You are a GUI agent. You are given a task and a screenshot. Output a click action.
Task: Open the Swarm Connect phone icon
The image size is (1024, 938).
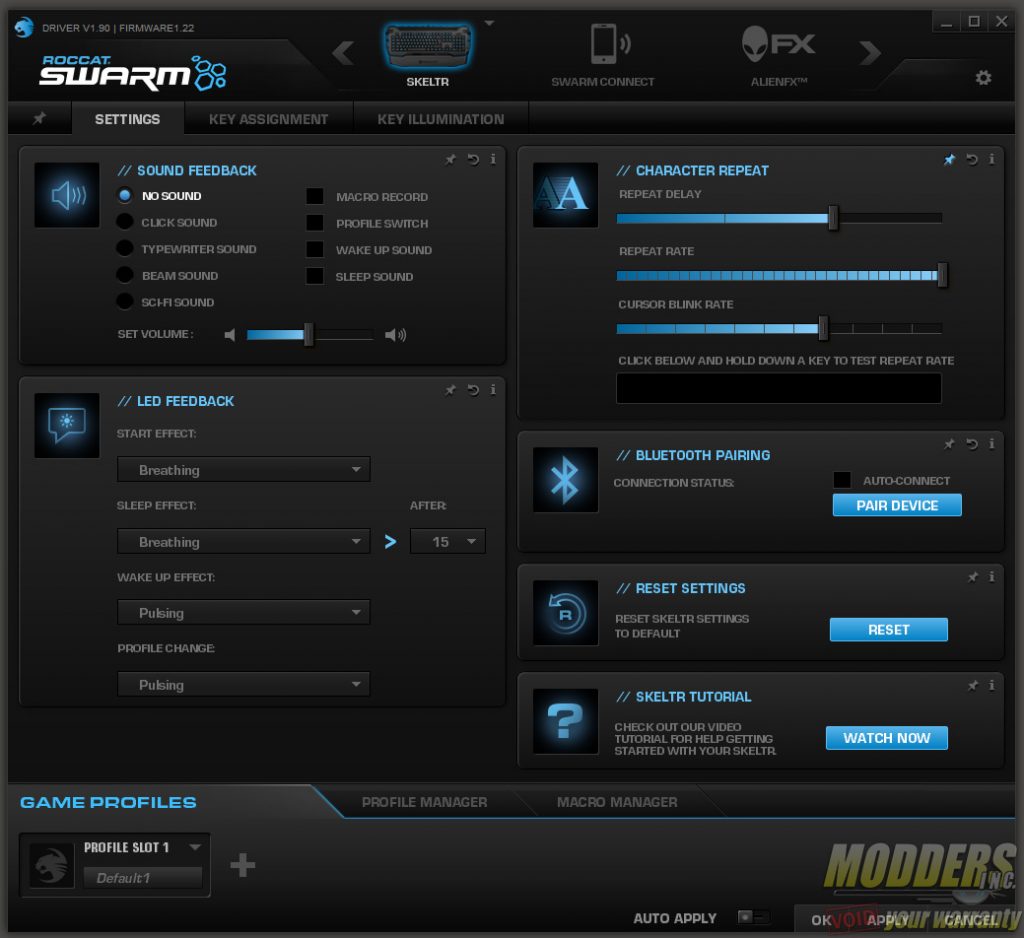pyautogui.click(x=610, y=43)
